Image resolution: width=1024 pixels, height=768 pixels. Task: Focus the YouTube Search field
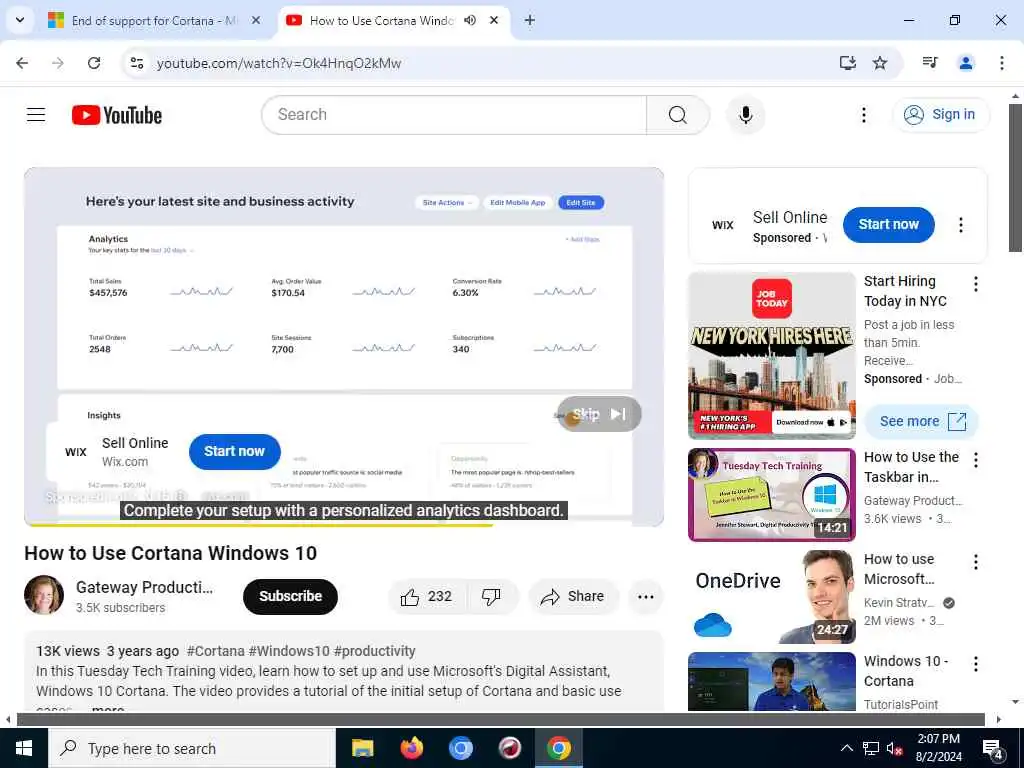455,115
